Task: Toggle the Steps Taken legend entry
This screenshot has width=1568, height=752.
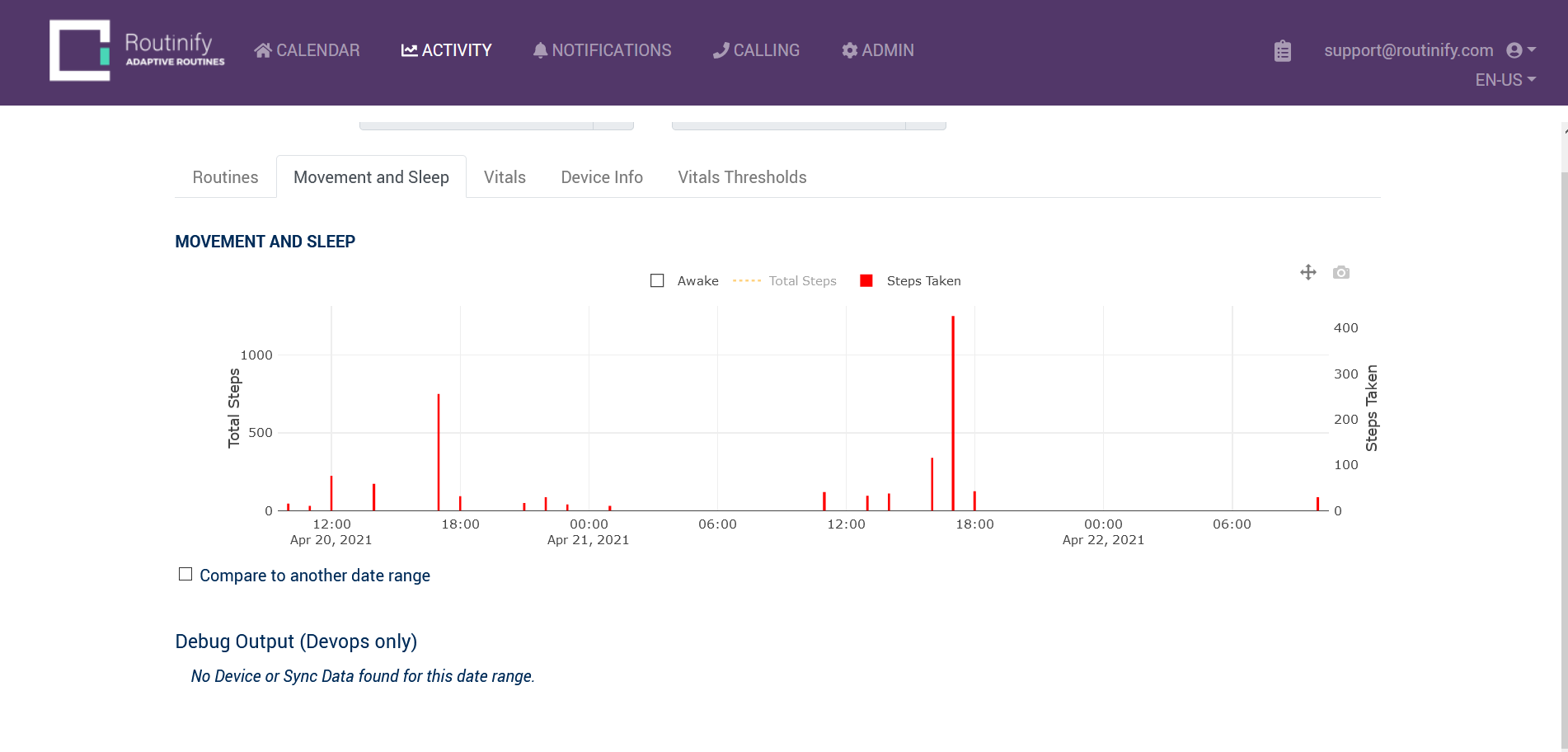Action: (910, 281)
